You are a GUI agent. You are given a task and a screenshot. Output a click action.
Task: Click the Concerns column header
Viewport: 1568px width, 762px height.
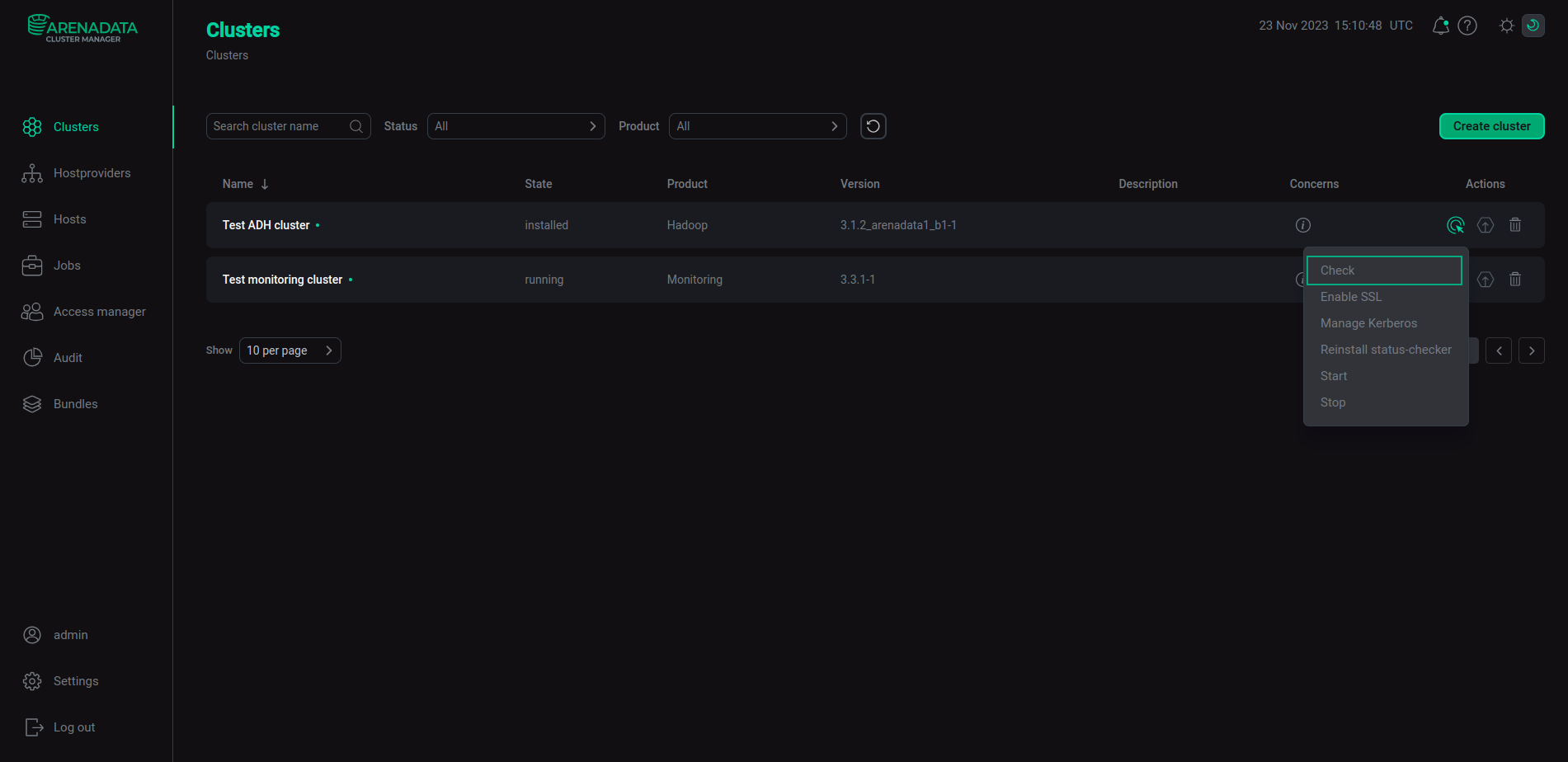pos(1314,184)
